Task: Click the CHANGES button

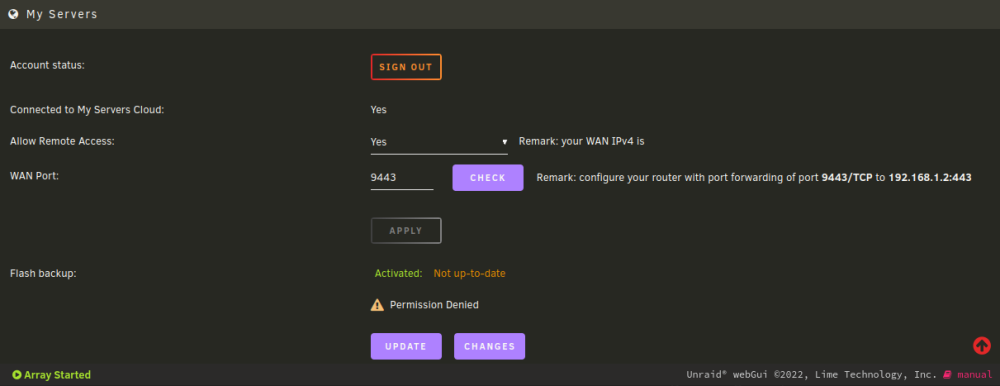Action: click(489, 346)
